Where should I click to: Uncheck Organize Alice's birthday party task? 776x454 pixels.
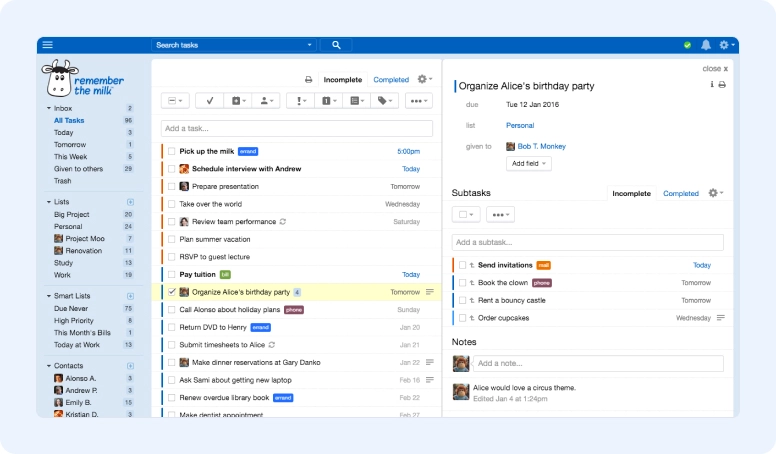[171, 292]
